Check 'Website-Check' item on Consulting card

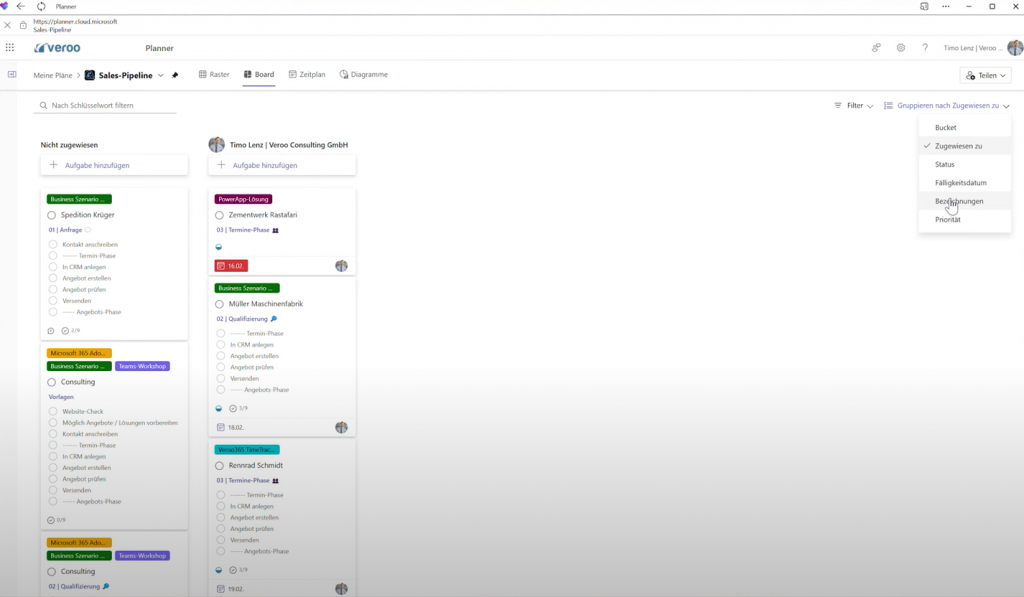[x=53, y=411]
